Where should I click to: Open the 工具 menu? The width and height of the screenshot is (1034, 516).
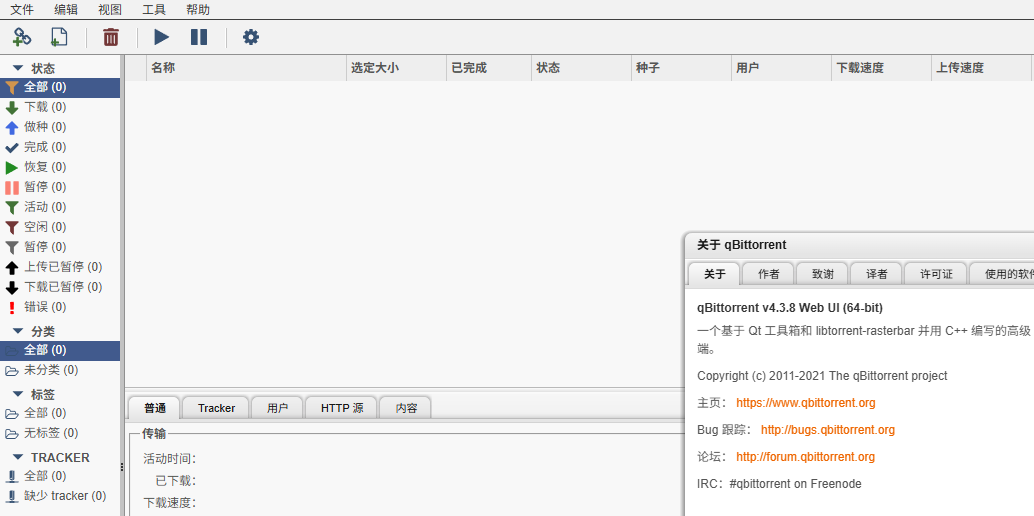[x=154, y=9]
